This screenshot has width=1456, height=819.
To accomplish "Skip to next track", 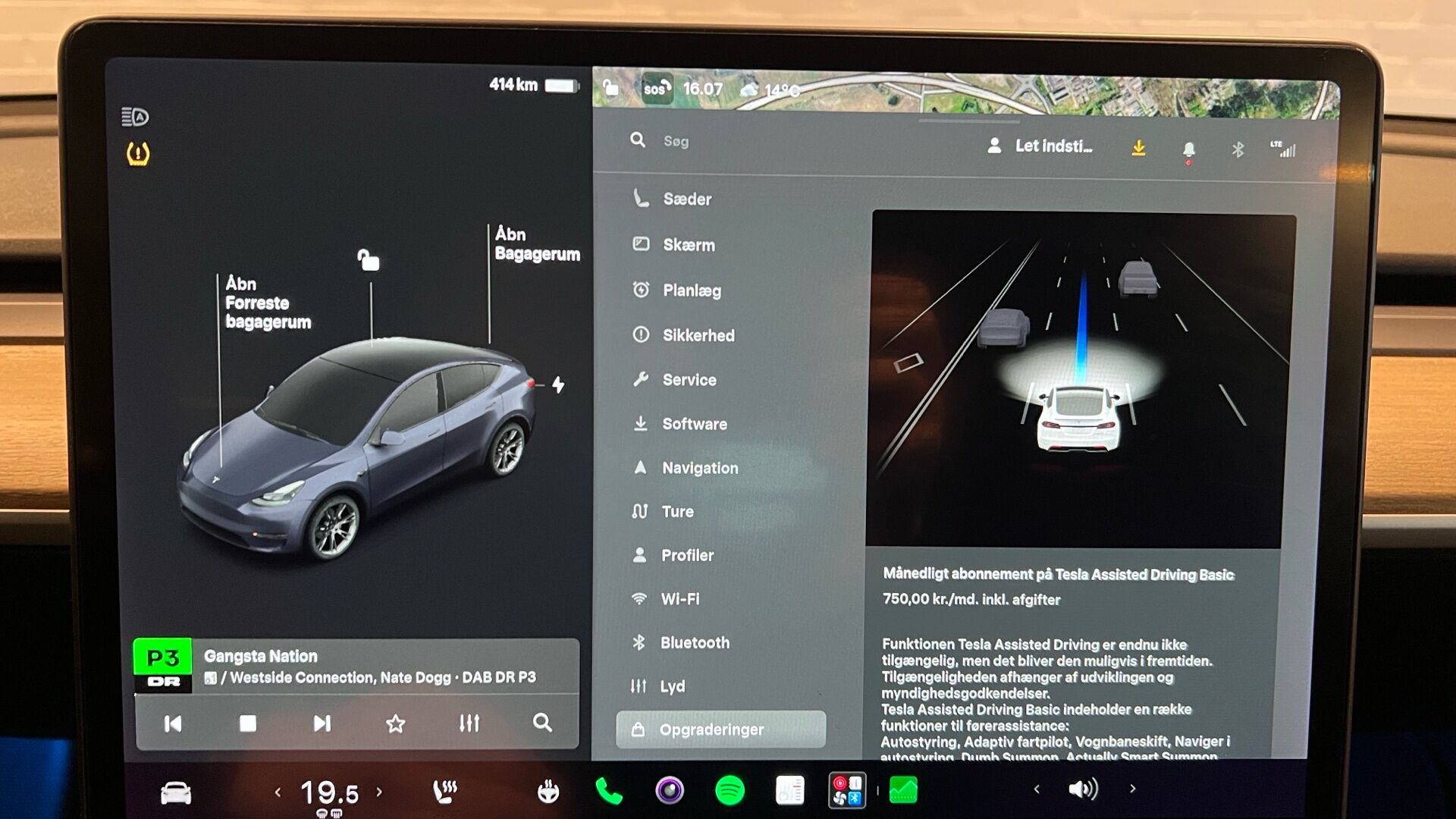I will click(322, 723).
